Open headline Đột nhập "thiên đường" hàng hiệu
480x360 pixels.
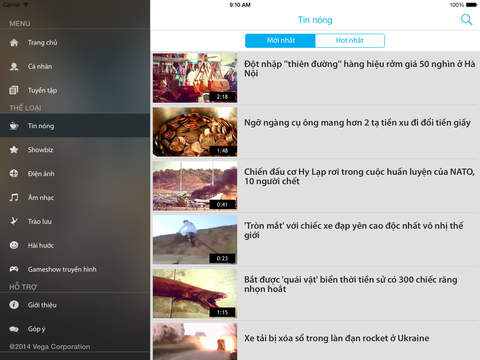[x=360, y=68]
